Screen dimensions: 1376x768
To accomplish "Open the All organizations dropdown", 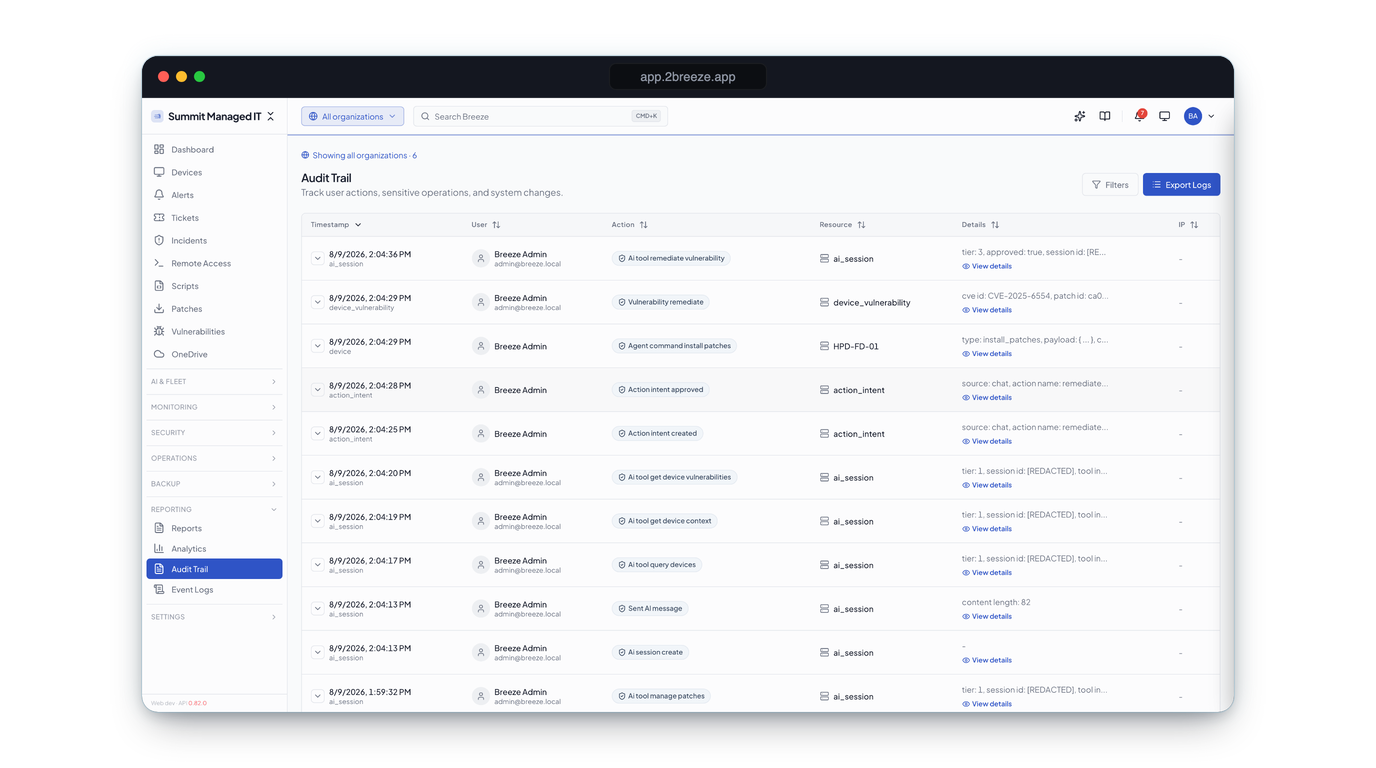I will (x=353, y=116).
